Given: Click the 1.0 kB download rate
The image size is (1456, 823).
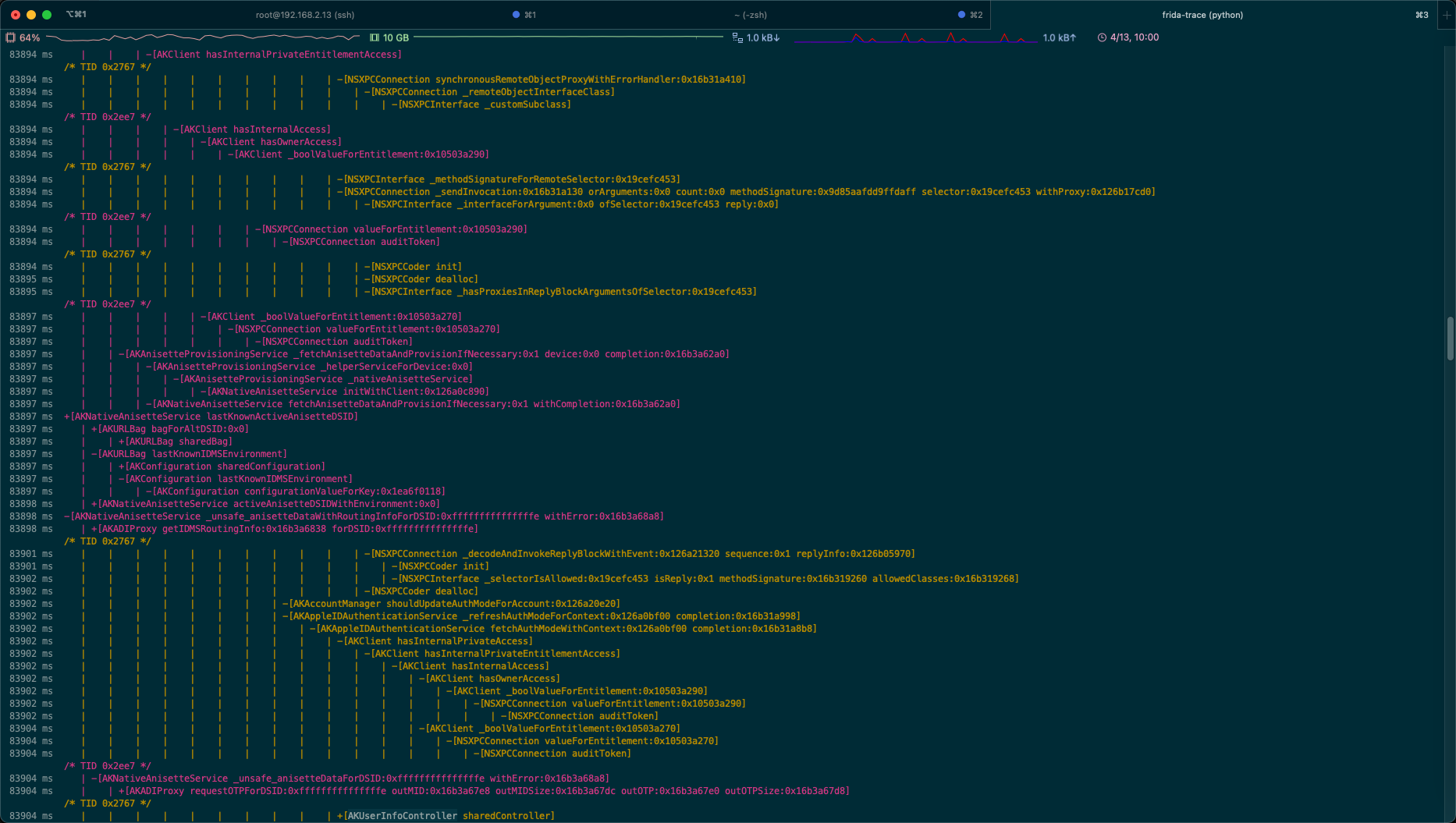Looking at the screenshot, I should pos(763,37).
